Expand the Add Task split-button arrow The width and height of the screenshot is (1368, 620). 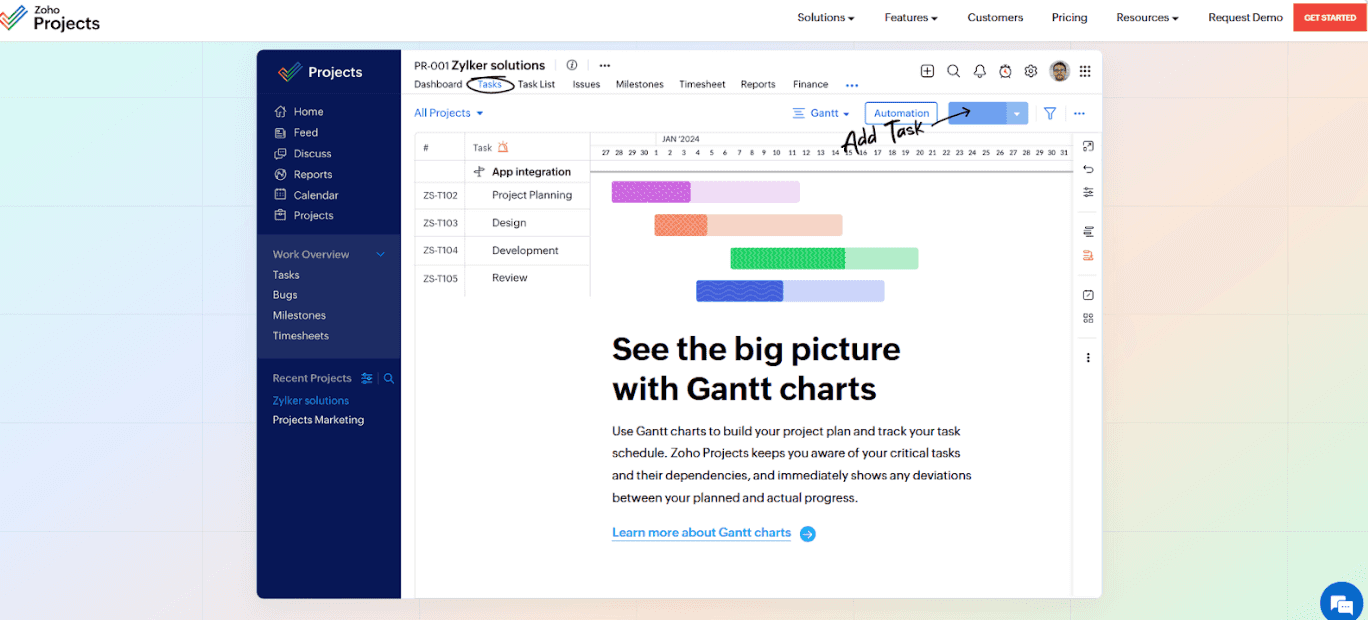[1017, 113]
